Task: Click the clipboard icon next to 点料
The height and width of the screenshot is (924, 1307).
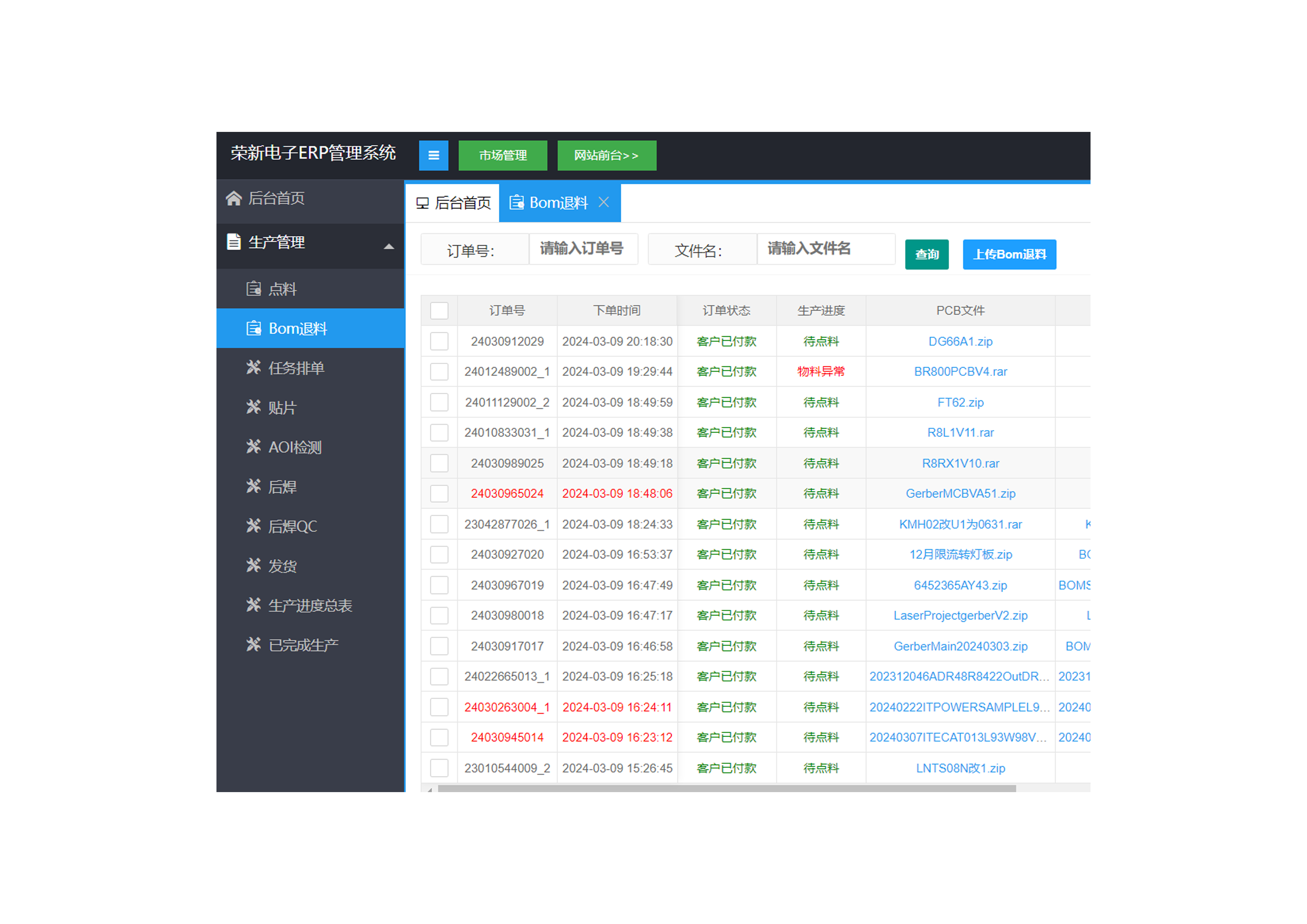Action: (253, 289)
